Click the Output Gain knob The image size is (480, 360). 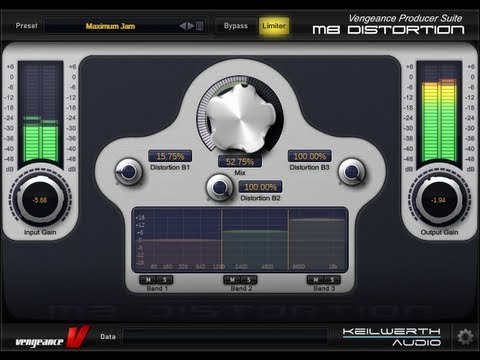pyautogui.click(x=439, y=200)
